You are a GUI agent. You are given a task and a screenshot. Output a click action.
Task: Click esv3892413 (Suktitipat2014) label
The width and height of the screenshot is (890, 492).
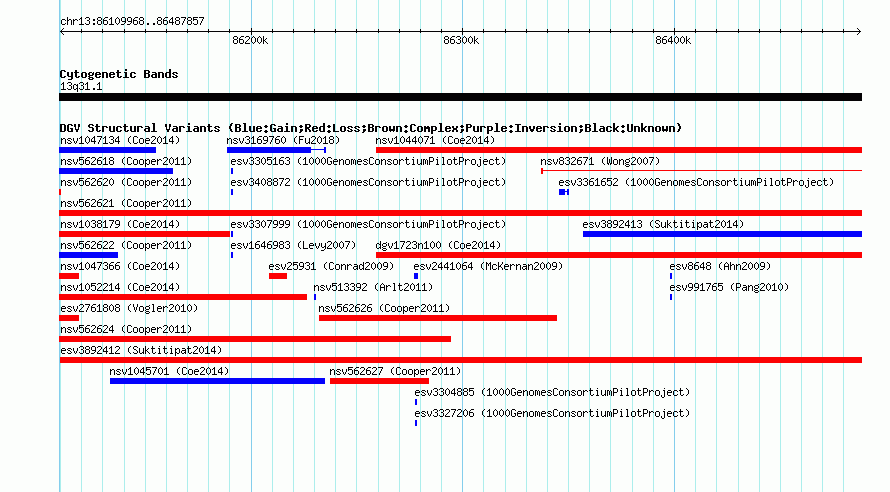click(x=663, y=224)
